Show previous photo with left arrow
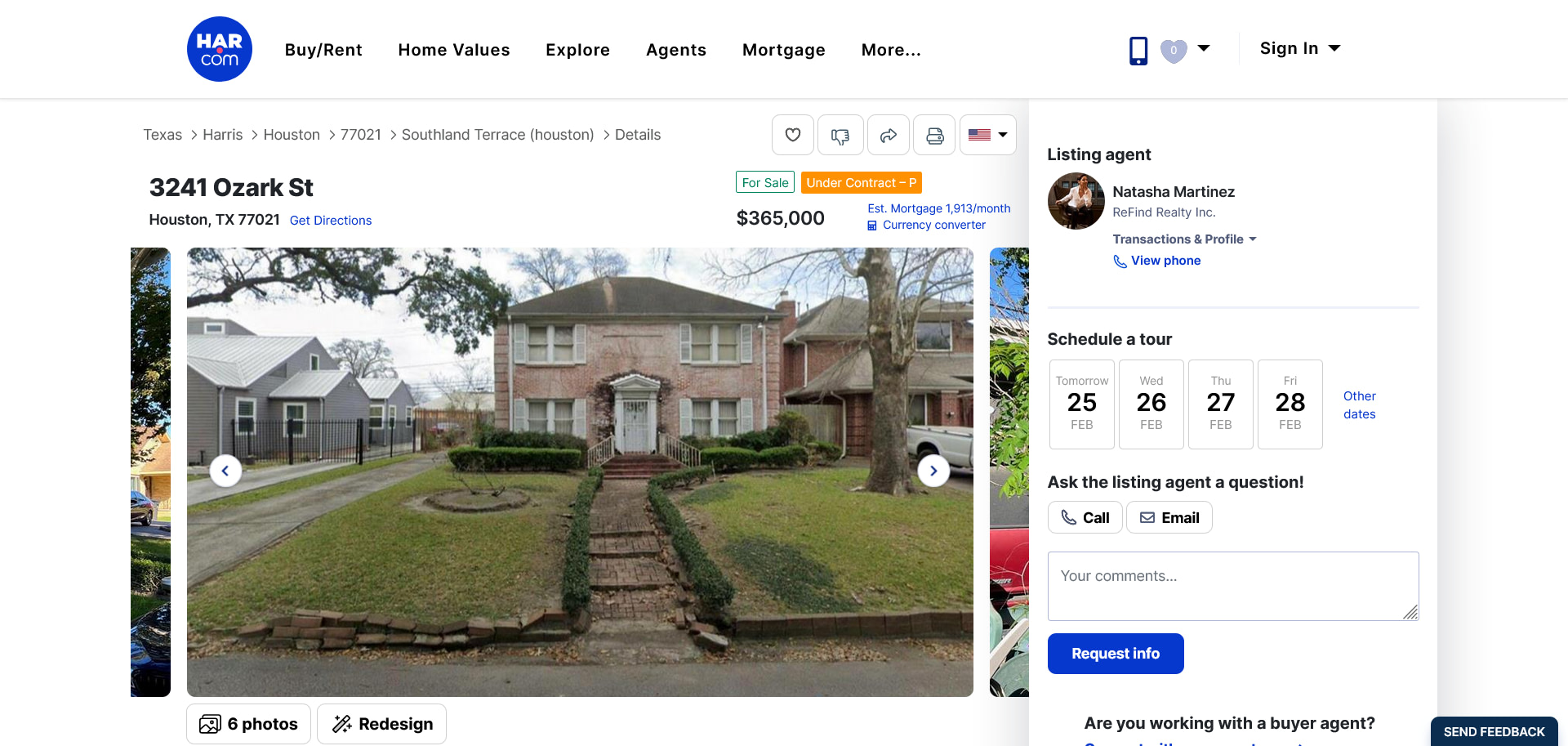Viewport: 1568px width, 746px height. pyautogui.click(x=225, y=471)
